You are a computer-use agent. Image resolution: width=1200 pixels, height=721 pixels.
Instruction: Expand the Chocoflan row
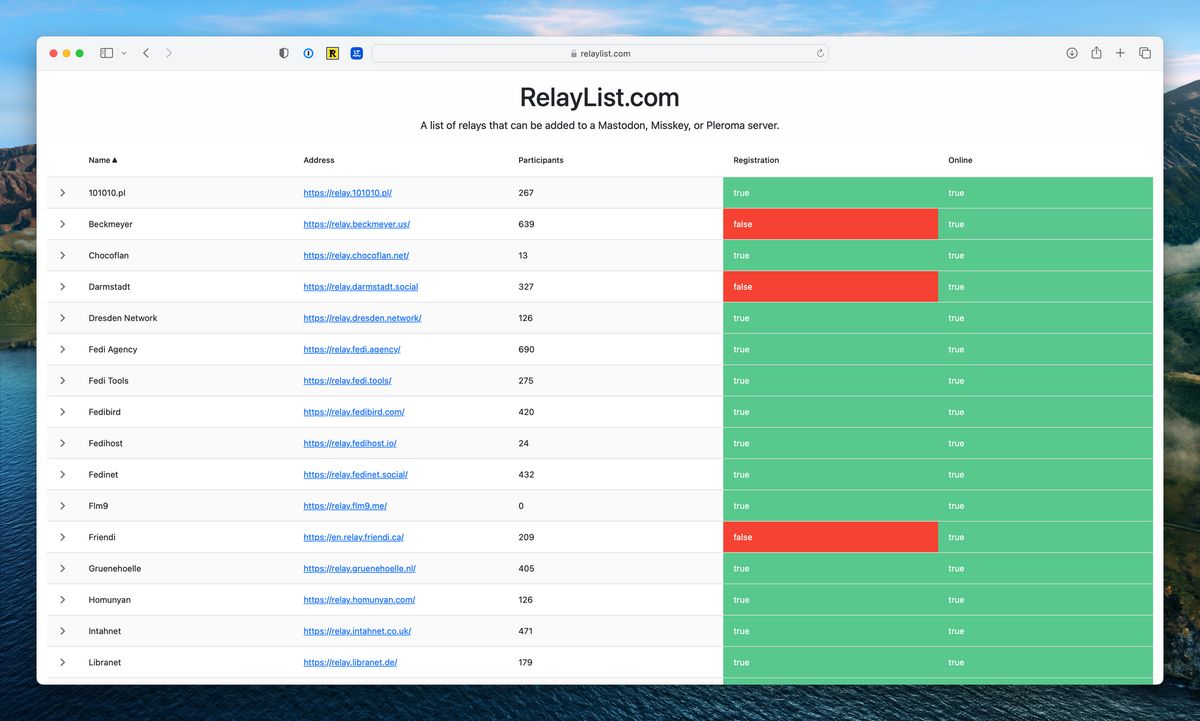click(62, 255)
